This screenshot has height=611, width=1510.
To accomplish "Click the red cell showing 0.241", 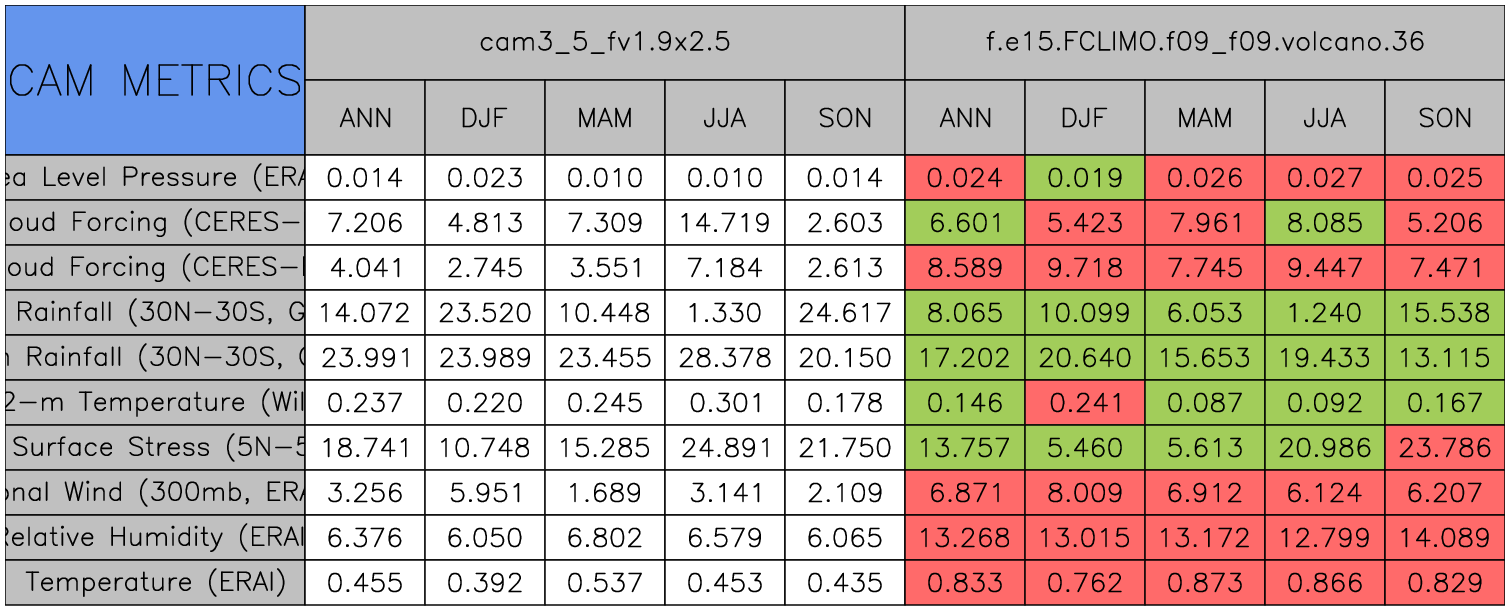I will tap(1084, 402).
